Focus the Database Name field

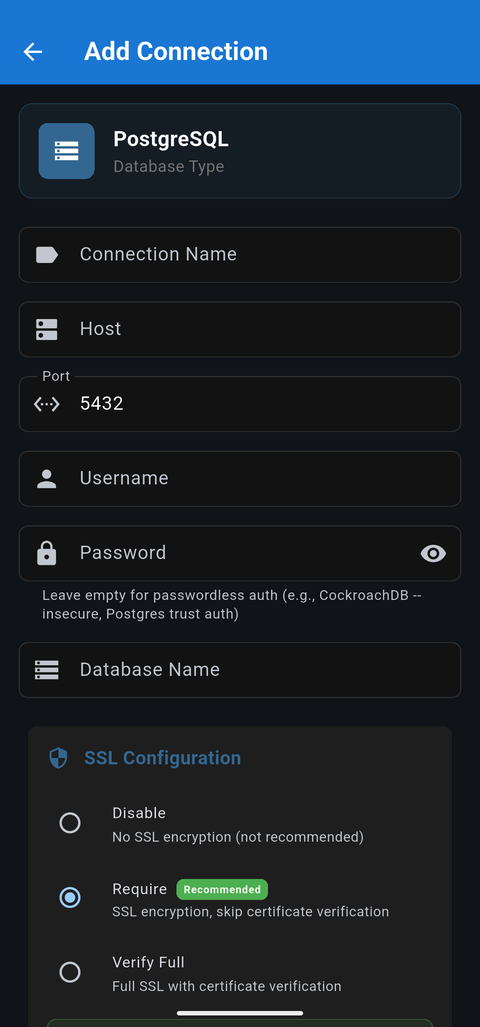click(x=240, y=670)
